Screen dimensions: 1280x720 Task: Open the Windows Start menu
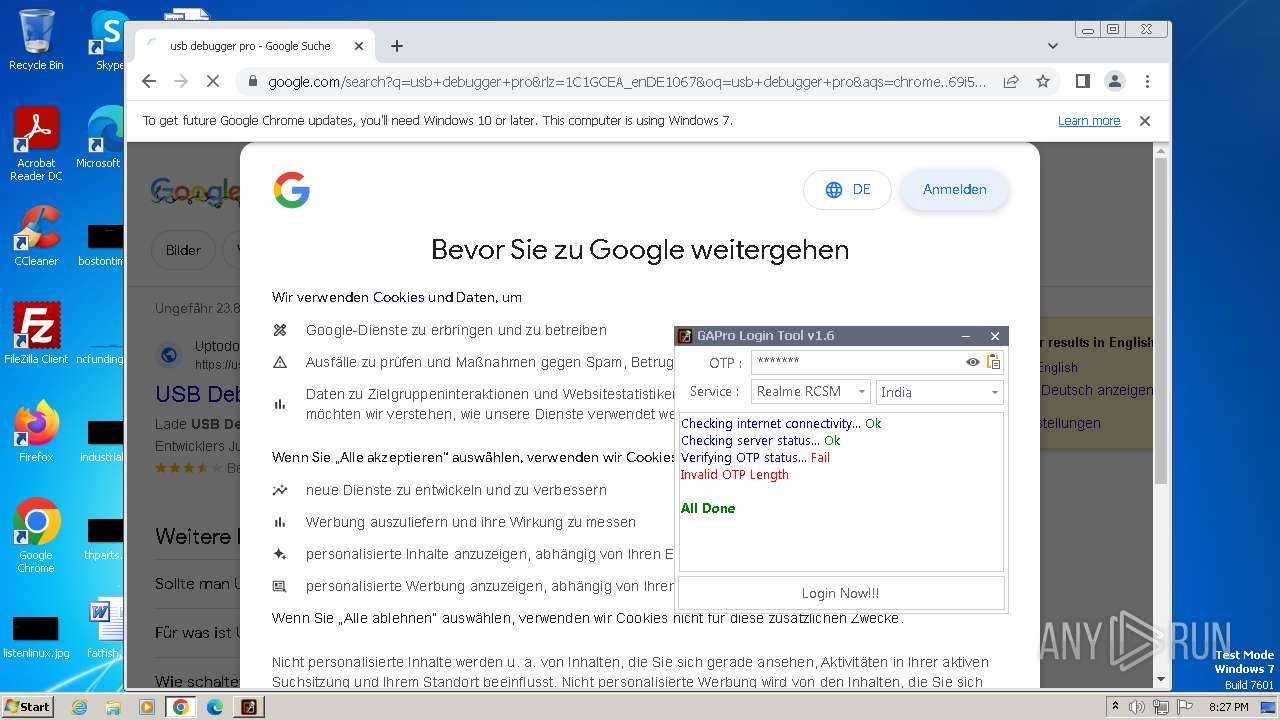(x=27, y=706)
